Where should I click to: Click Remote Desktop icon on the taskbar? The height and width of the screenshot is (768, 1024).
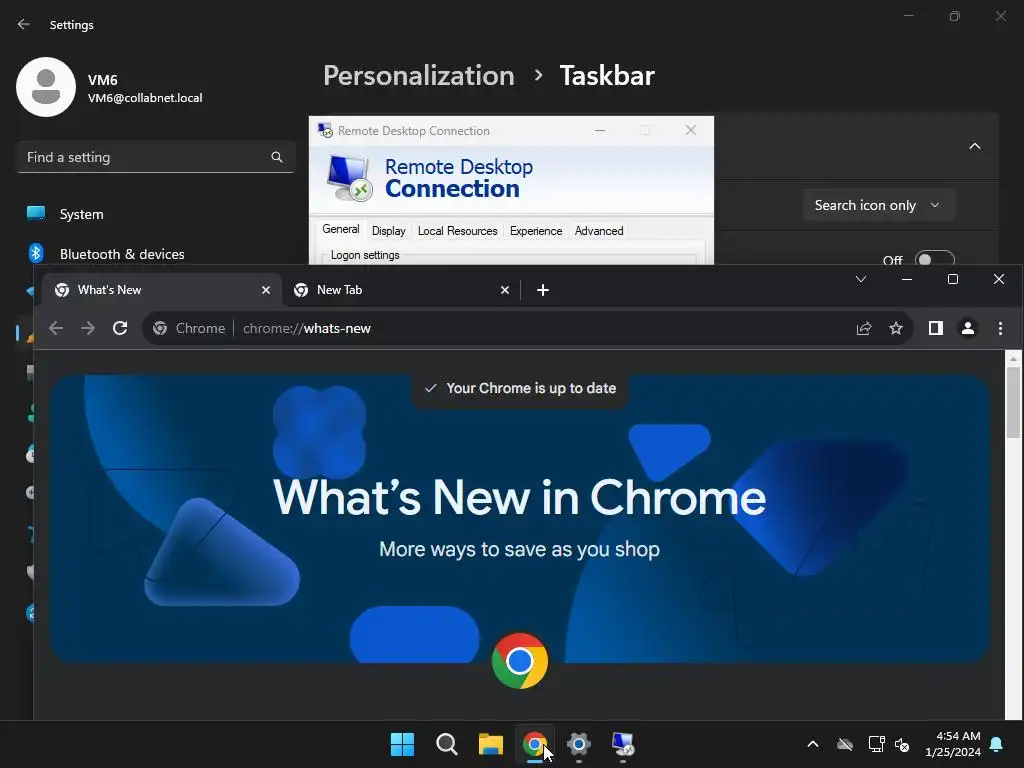(x=623, y=744)
